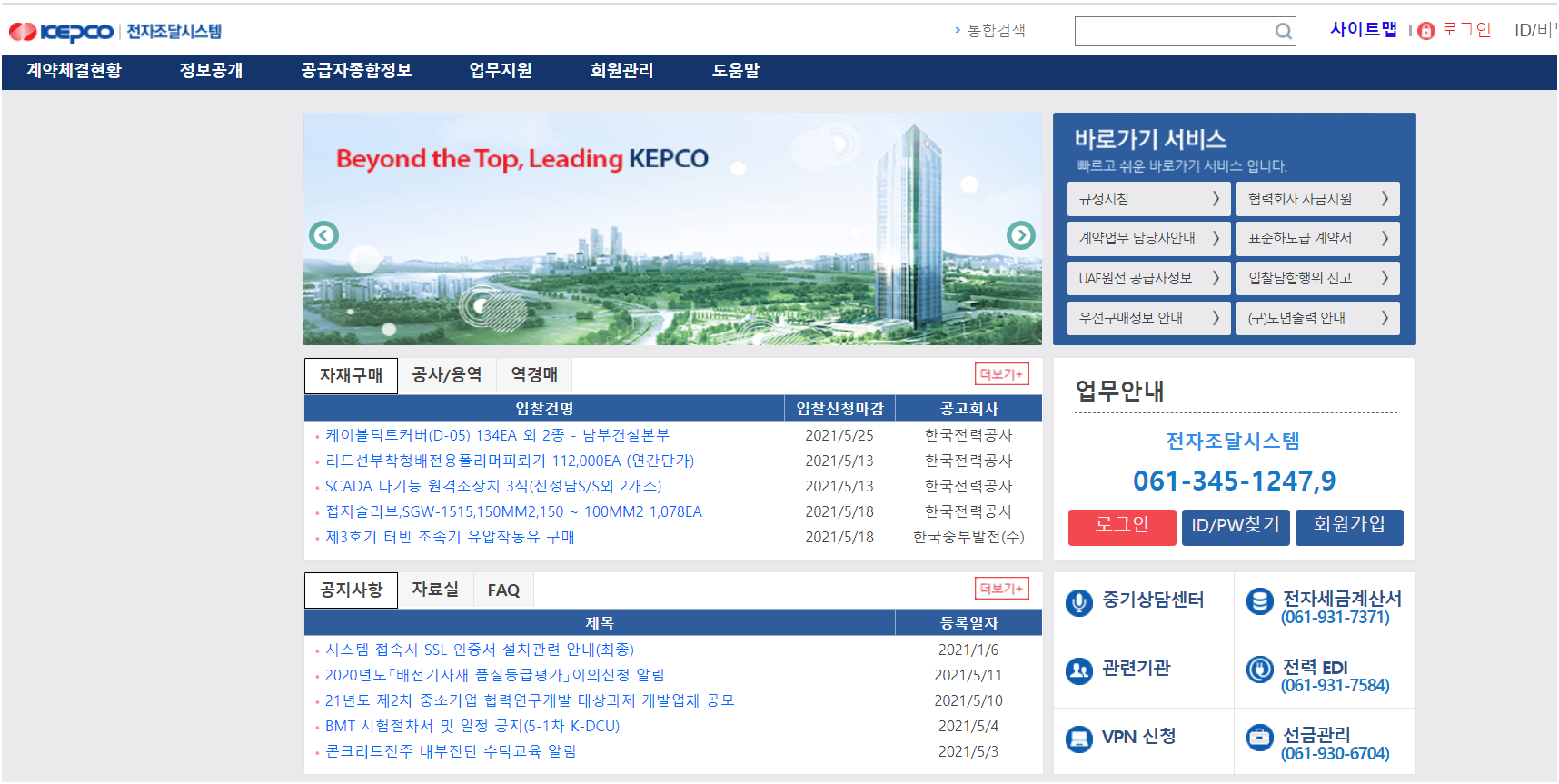The image size is (1559, 784).
Task: Open BMT 시험절차서 notice
Action: tap(472, 727)
